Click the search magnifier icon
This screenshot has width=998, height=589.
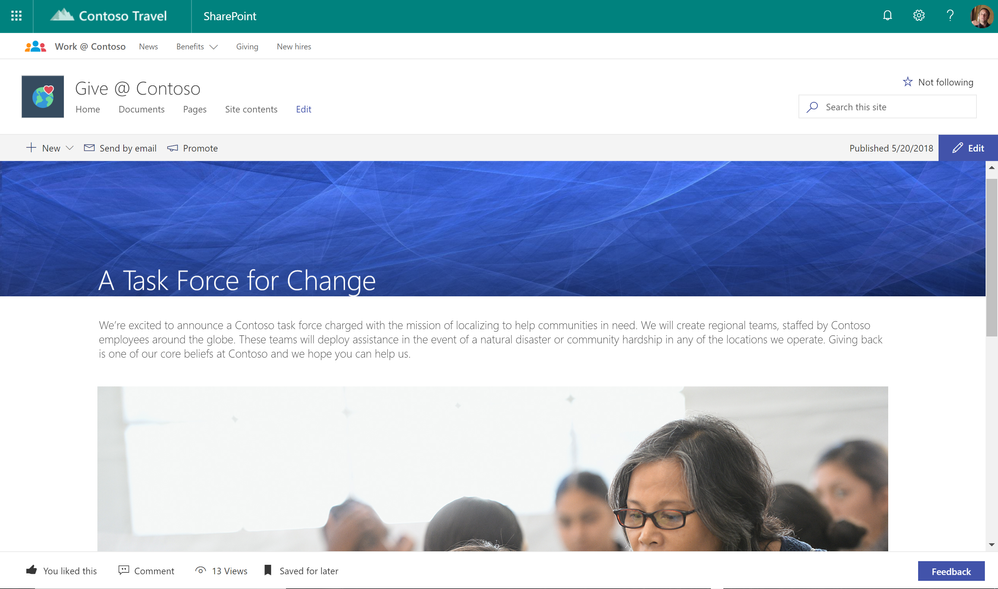pos(812,107)
